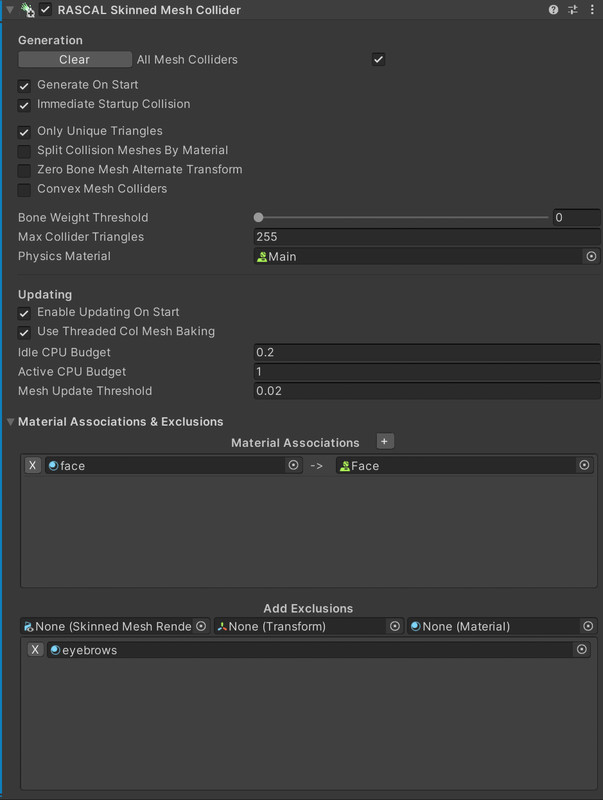
Task: Open the component help documentation icon
Action: coord(554,9)
